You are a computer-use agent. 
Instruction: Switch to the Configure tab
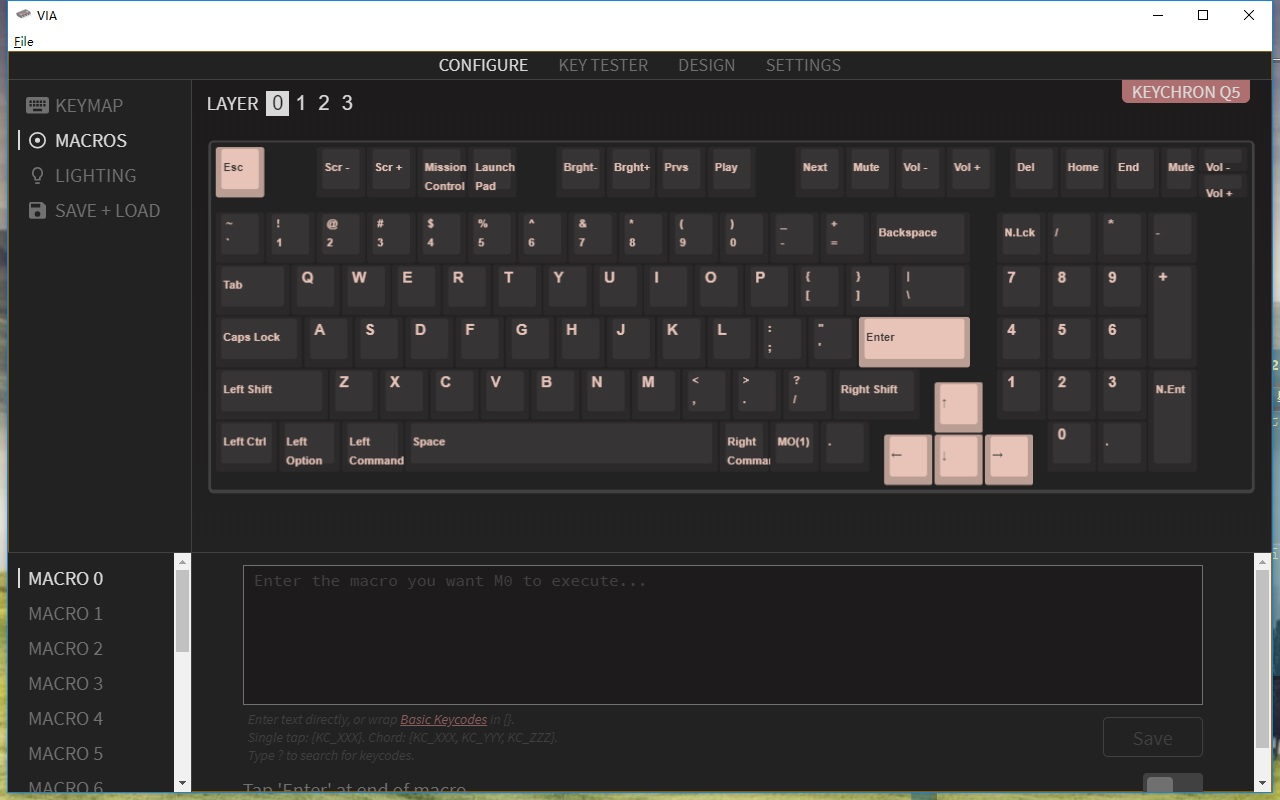pyautogui.click(x=483, y=65)
